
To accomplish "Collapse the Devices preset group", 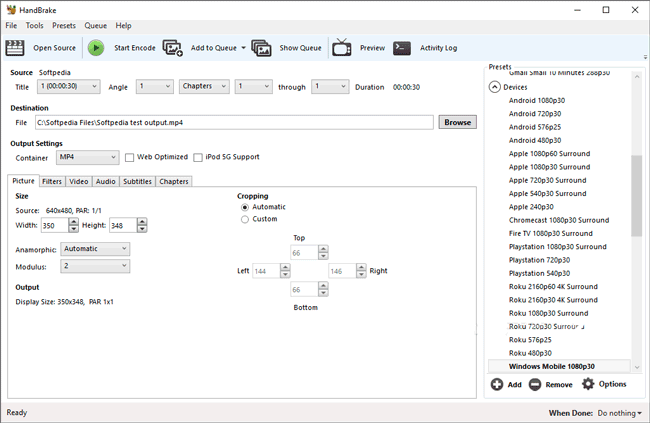I will tap(494, 87).
